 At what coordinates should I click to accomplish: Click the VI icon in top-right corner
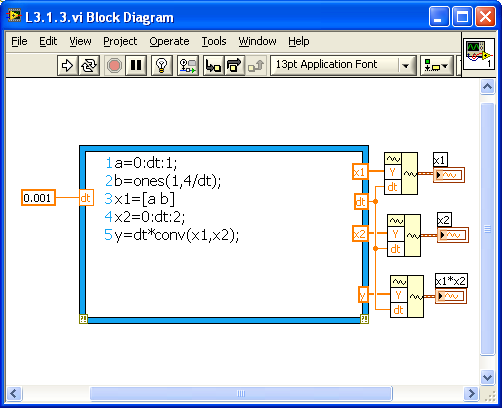[479, 54]
